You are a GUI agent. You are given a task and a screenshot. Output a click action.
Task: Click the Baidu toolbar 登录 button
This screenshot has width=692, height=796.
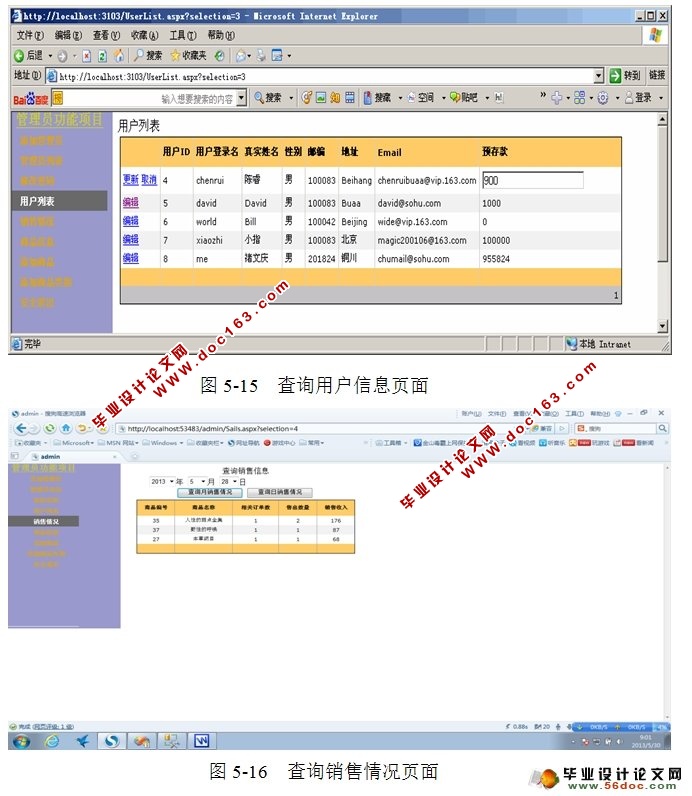point(639,97)
